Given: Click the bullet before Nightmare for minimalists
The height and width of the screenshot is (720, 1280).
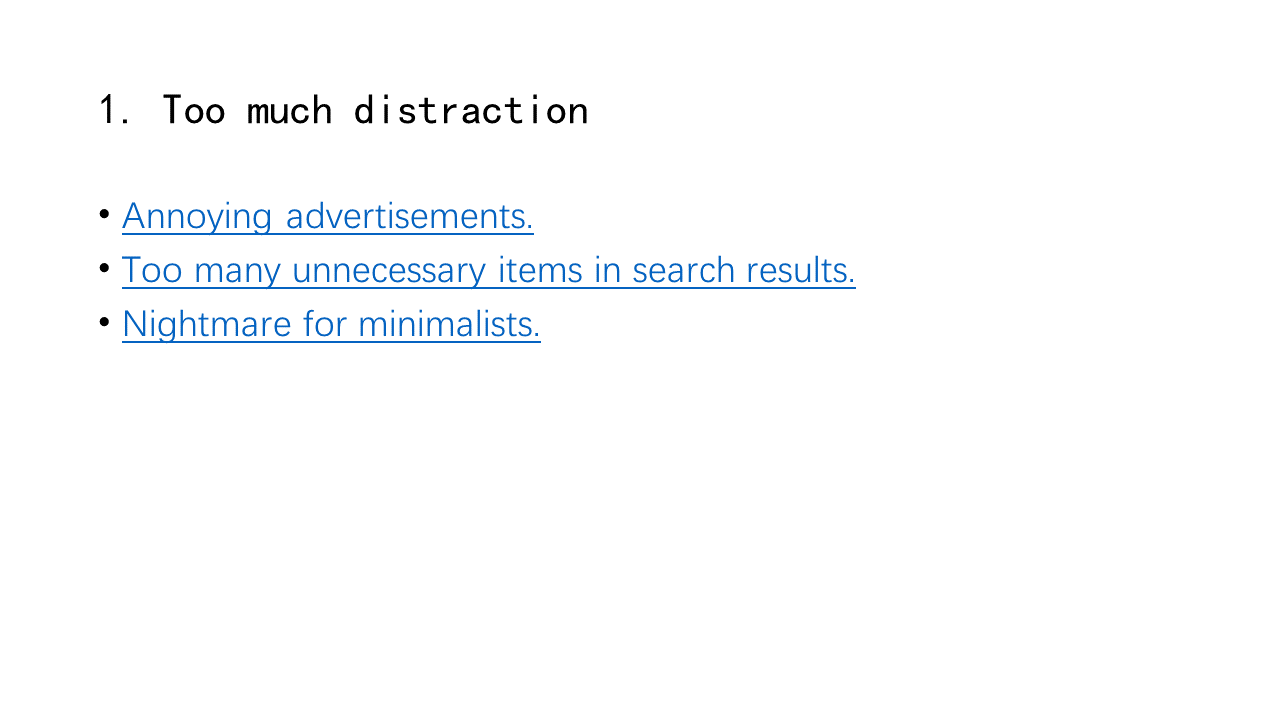Looking at the screenshot, I should pos(104,322).
